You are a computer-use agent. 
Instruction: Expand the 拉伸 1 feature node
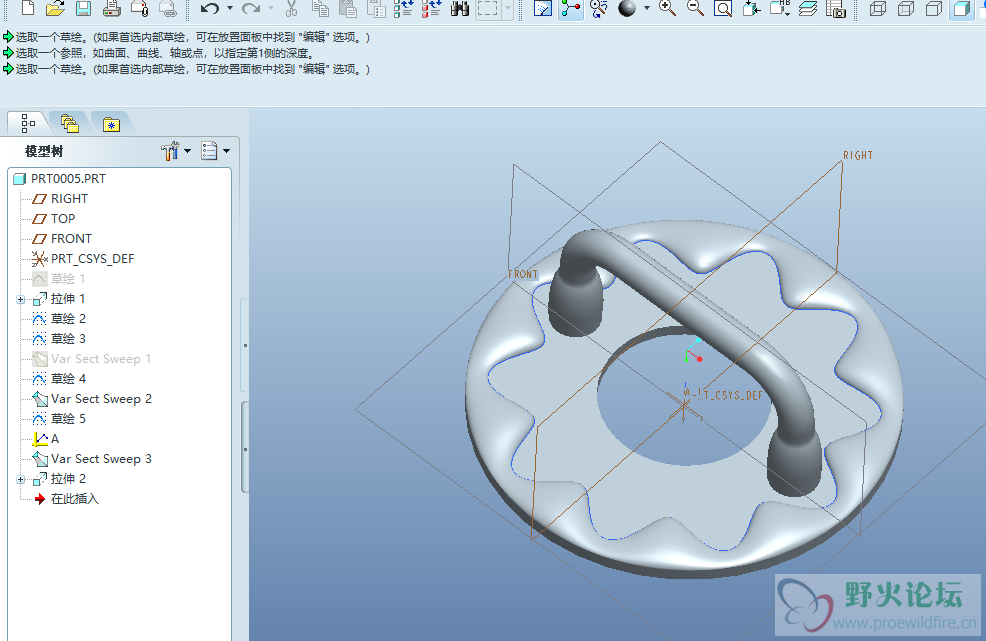click(x=20, y=299)
